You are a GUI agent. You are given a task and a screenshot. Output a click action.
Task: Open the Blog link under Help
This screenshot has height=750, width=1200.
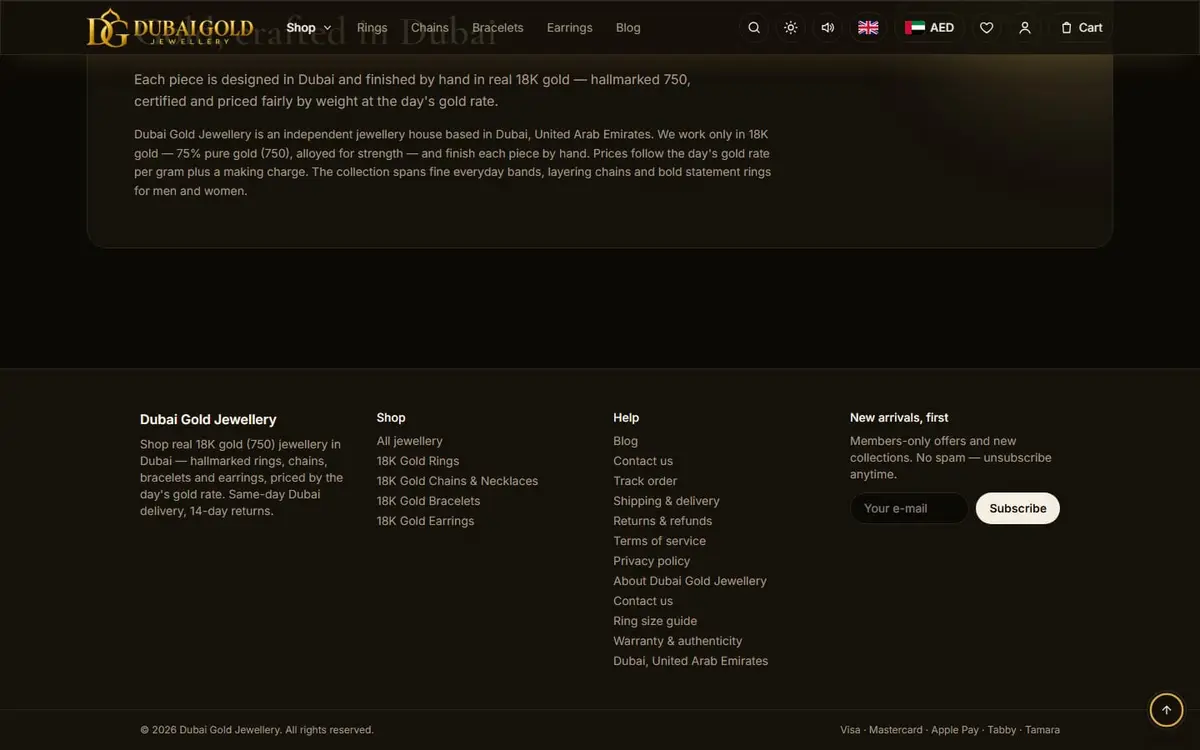click(x=625, y=441)
